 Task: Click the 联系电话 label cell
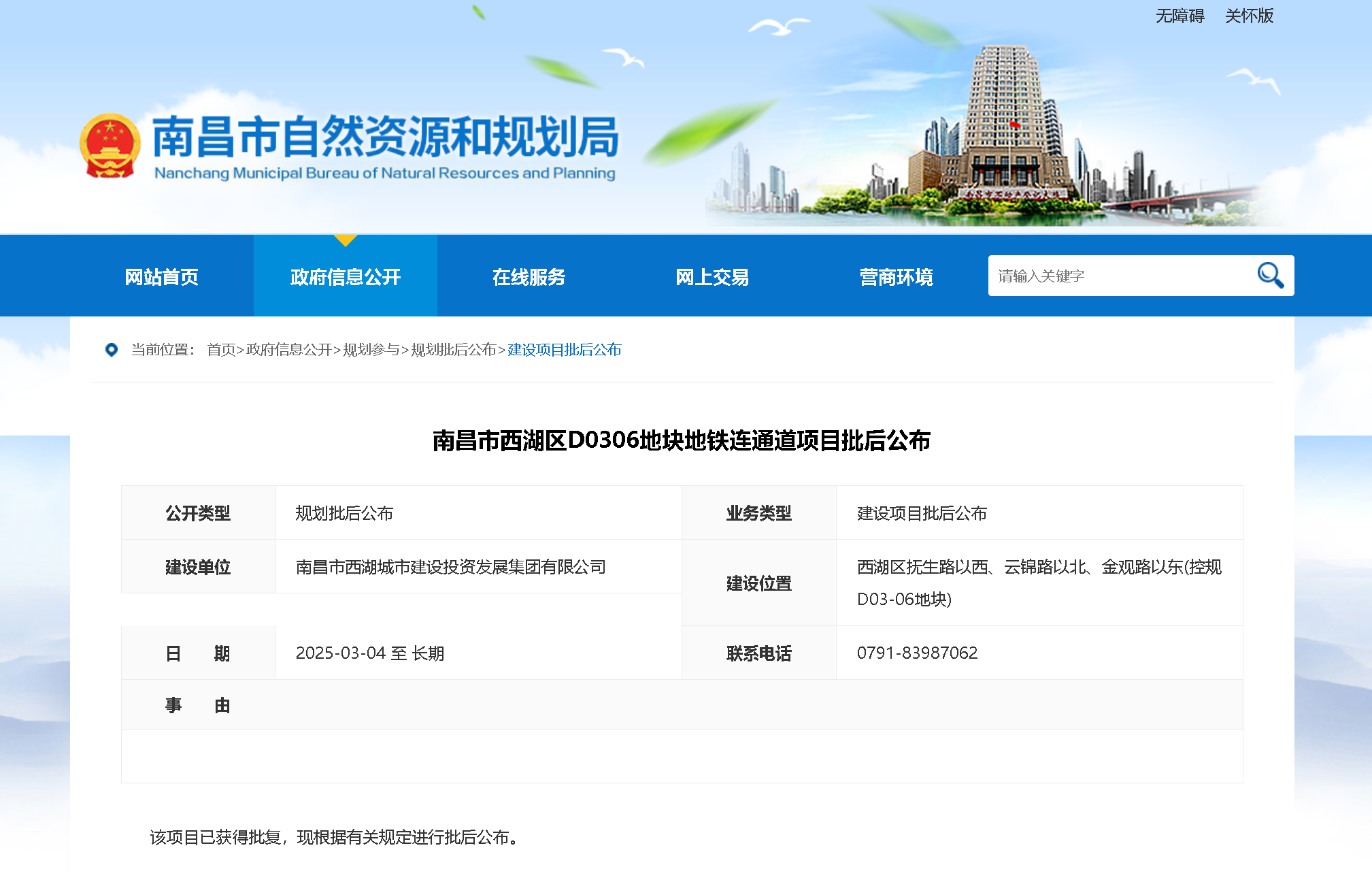coord(759,653)
